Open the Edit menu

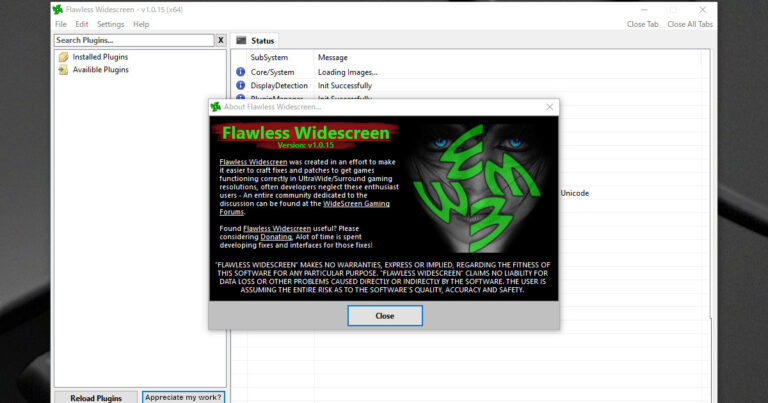pyautogui.click(x=82, y=24)
